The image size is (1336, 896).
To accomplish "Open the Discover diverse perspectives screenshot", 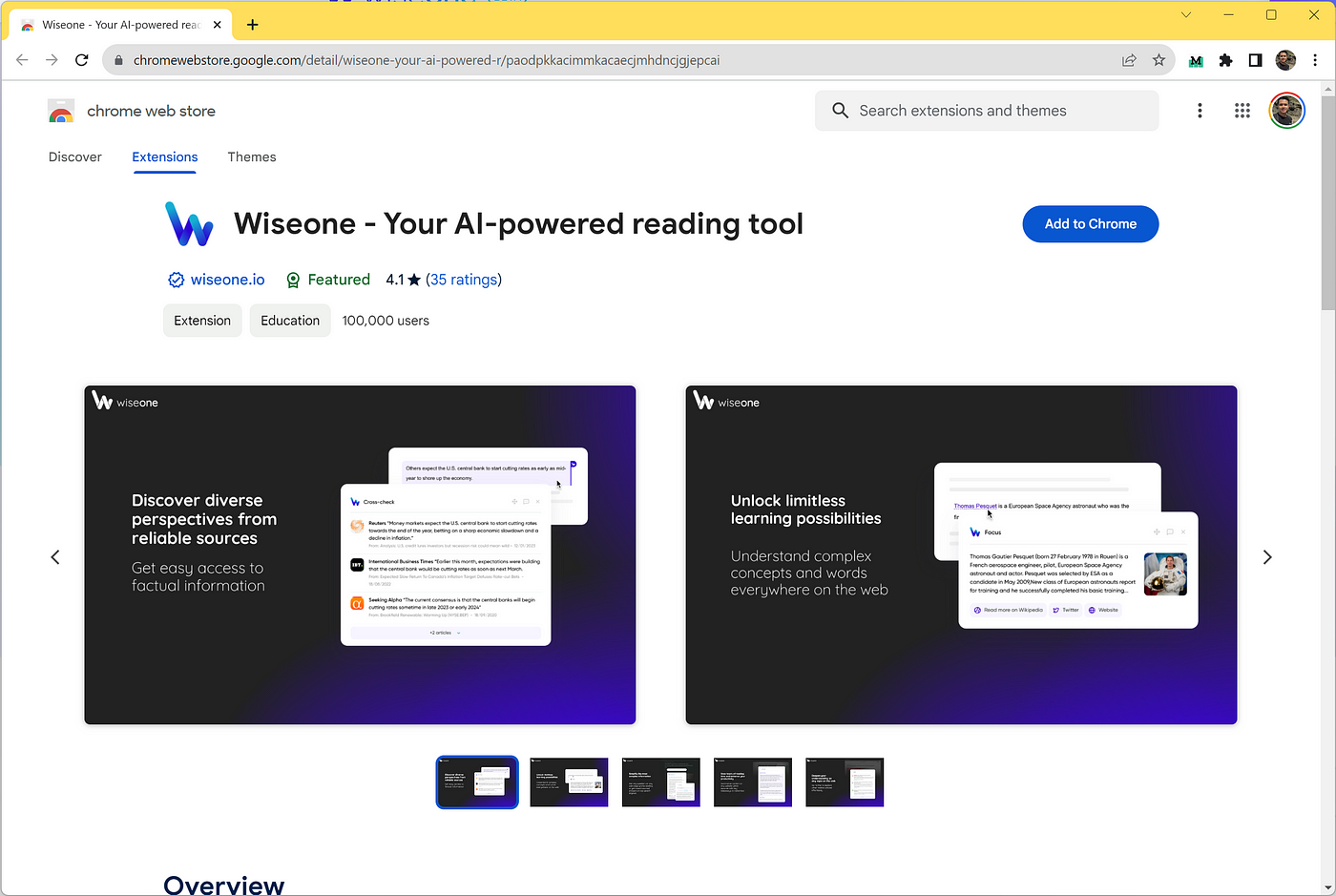I will tap(360, 555).
